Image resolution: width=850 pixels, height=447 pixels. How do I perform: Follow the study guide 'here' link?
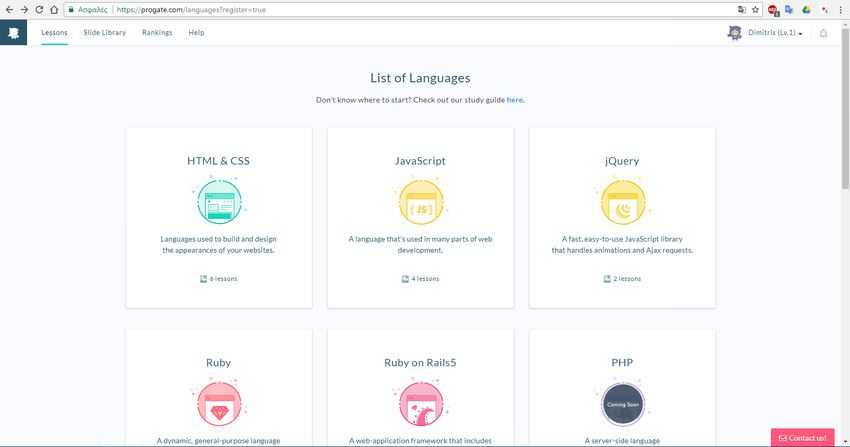514,100
